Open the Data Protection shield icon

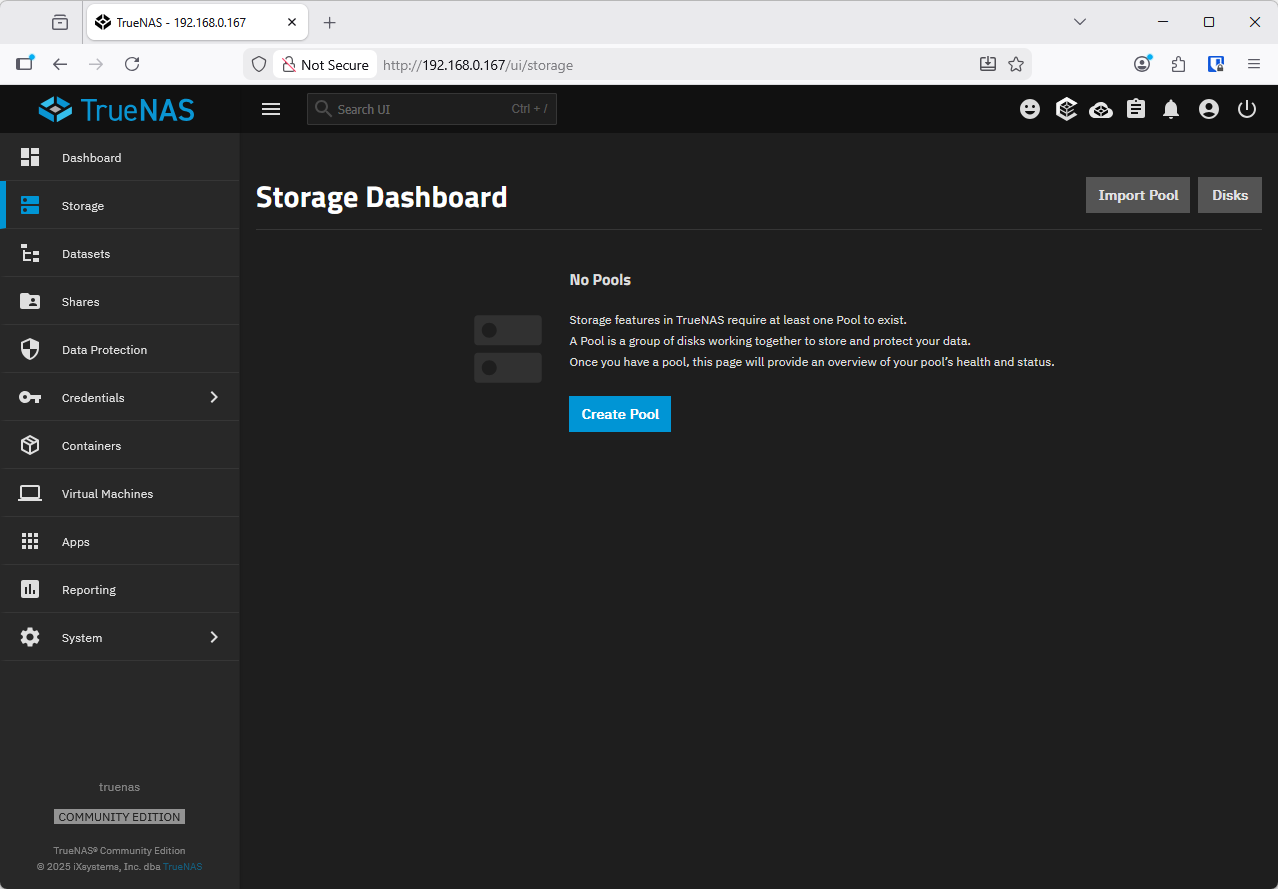(30, 349)
